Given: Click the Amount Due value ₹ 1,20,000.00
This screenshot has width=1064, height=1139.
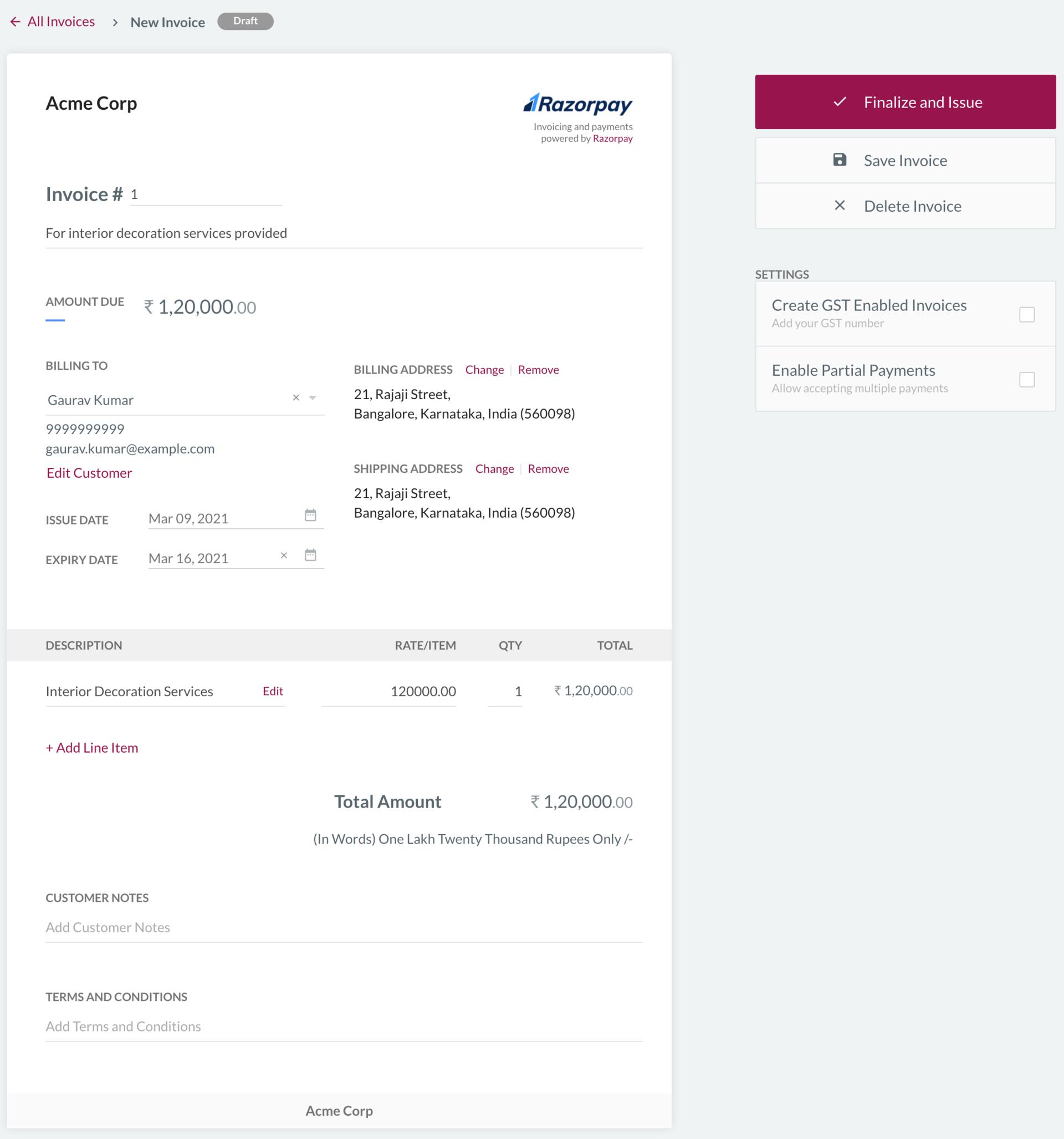Looking at the screenshot, I should pyautogui.click(x=199, y=307).
